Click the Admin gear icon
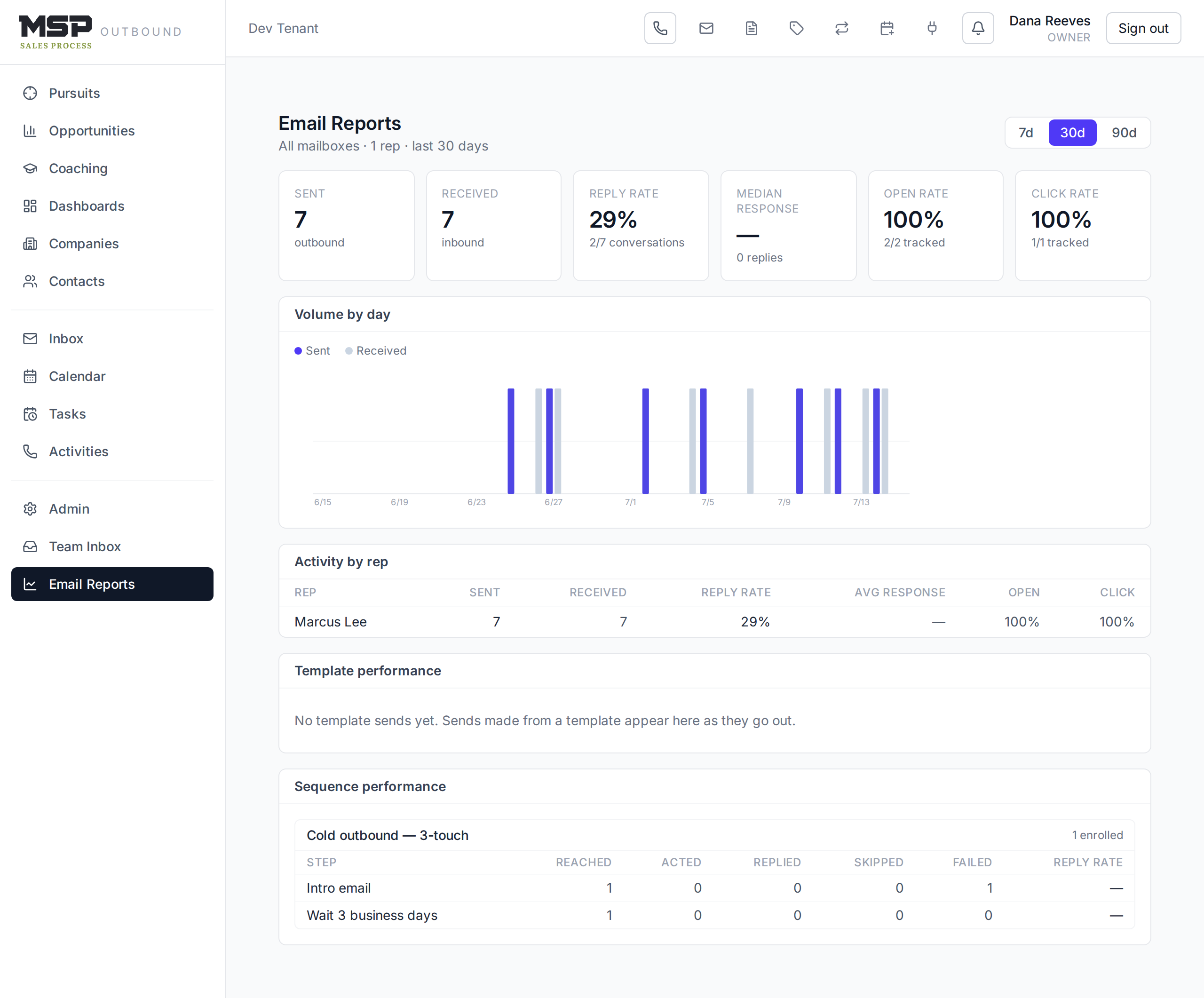This screenshot has width=1204, height=998. [30, 509]
